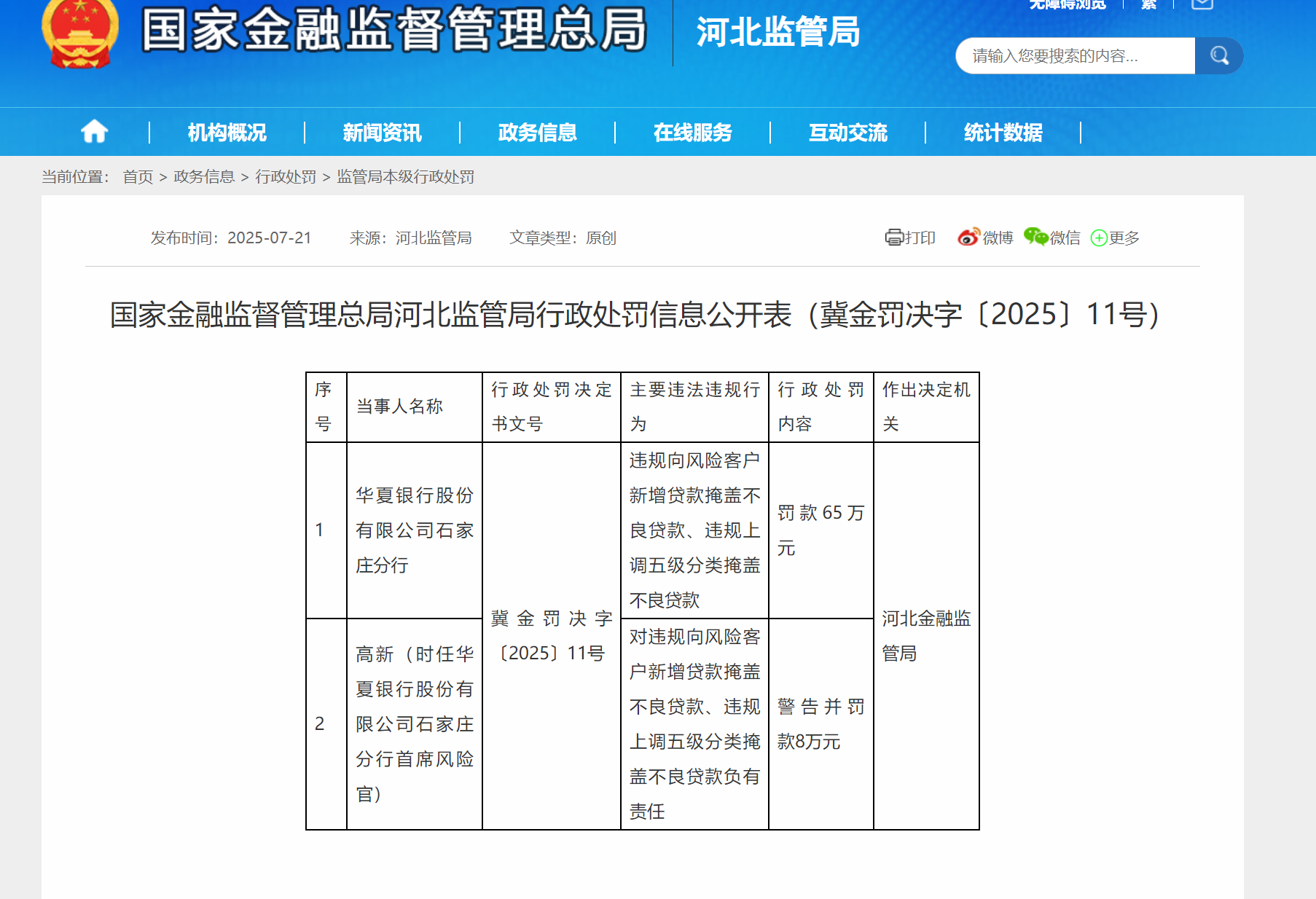Click the 行政处罚内容 table header
Image resolution: width=1316 pixels, height=899 pixels.
(x=820, y=407)
